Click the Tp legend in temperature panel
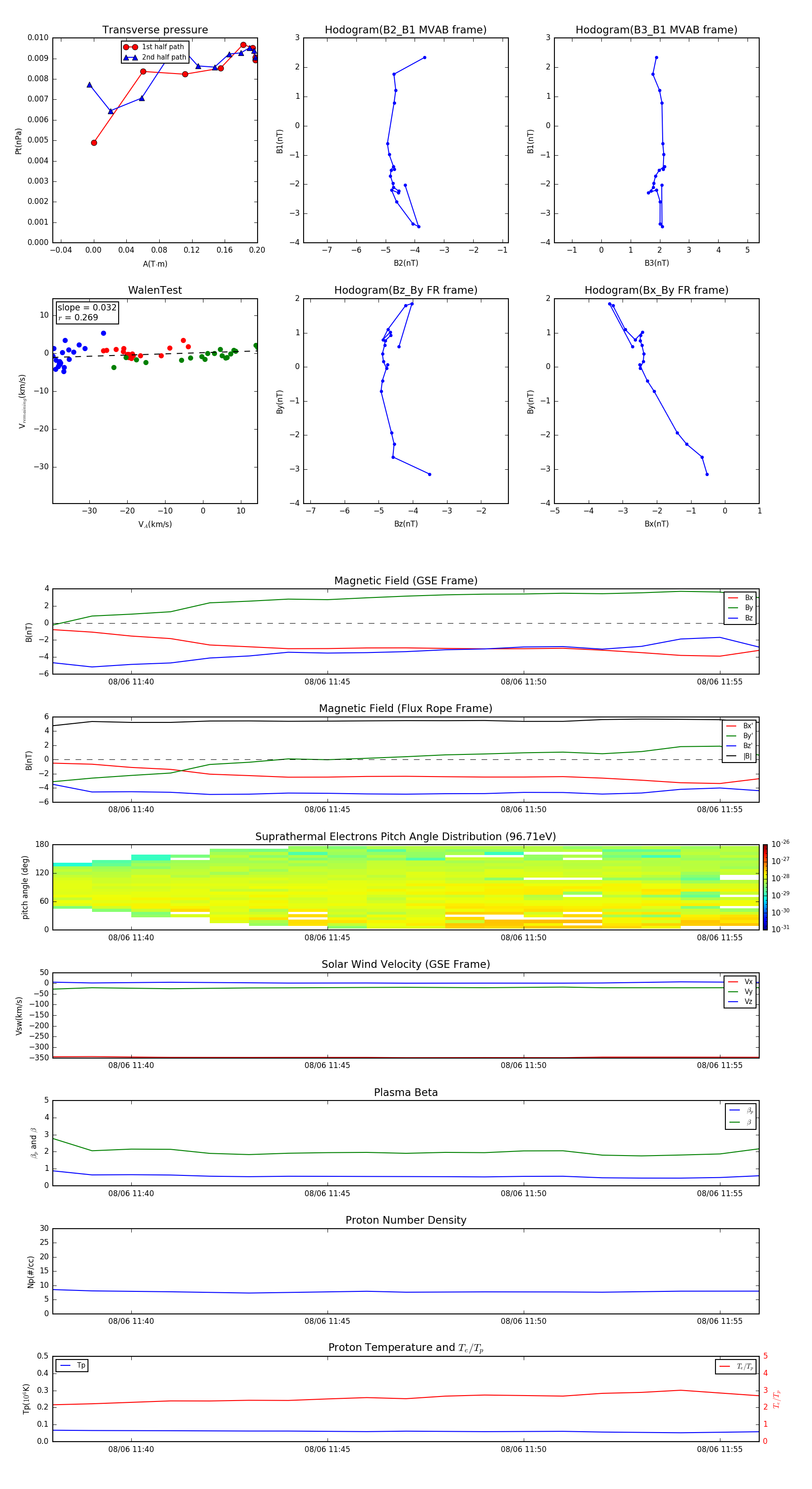 [x=72, y=1365]
